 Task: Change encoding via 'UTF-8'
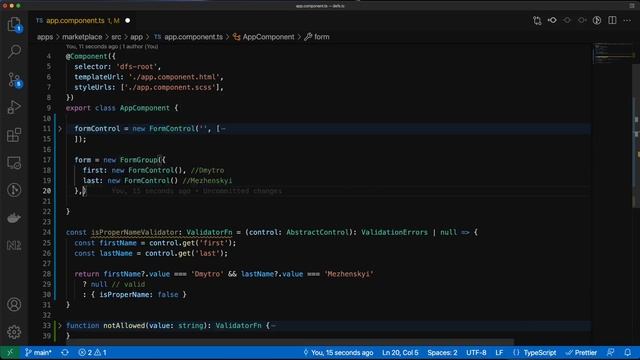coord(476,353)
